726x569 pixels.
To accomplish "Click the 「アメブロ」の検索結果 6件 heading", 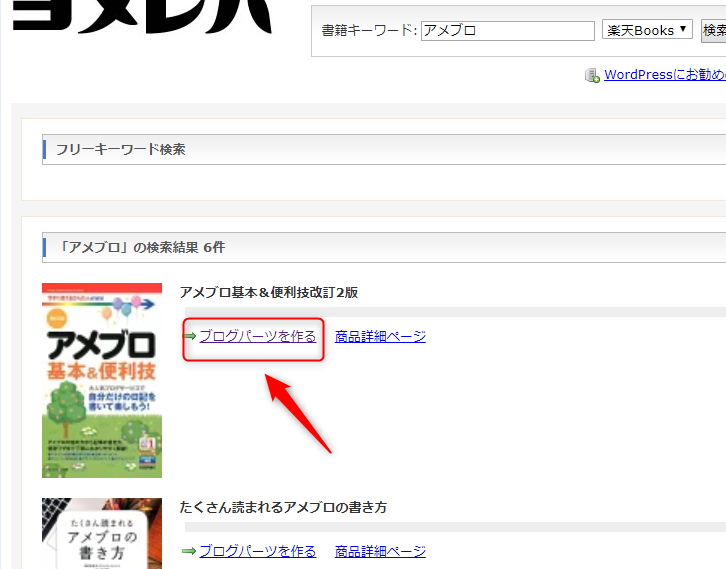I will click(x=141, y=248).
